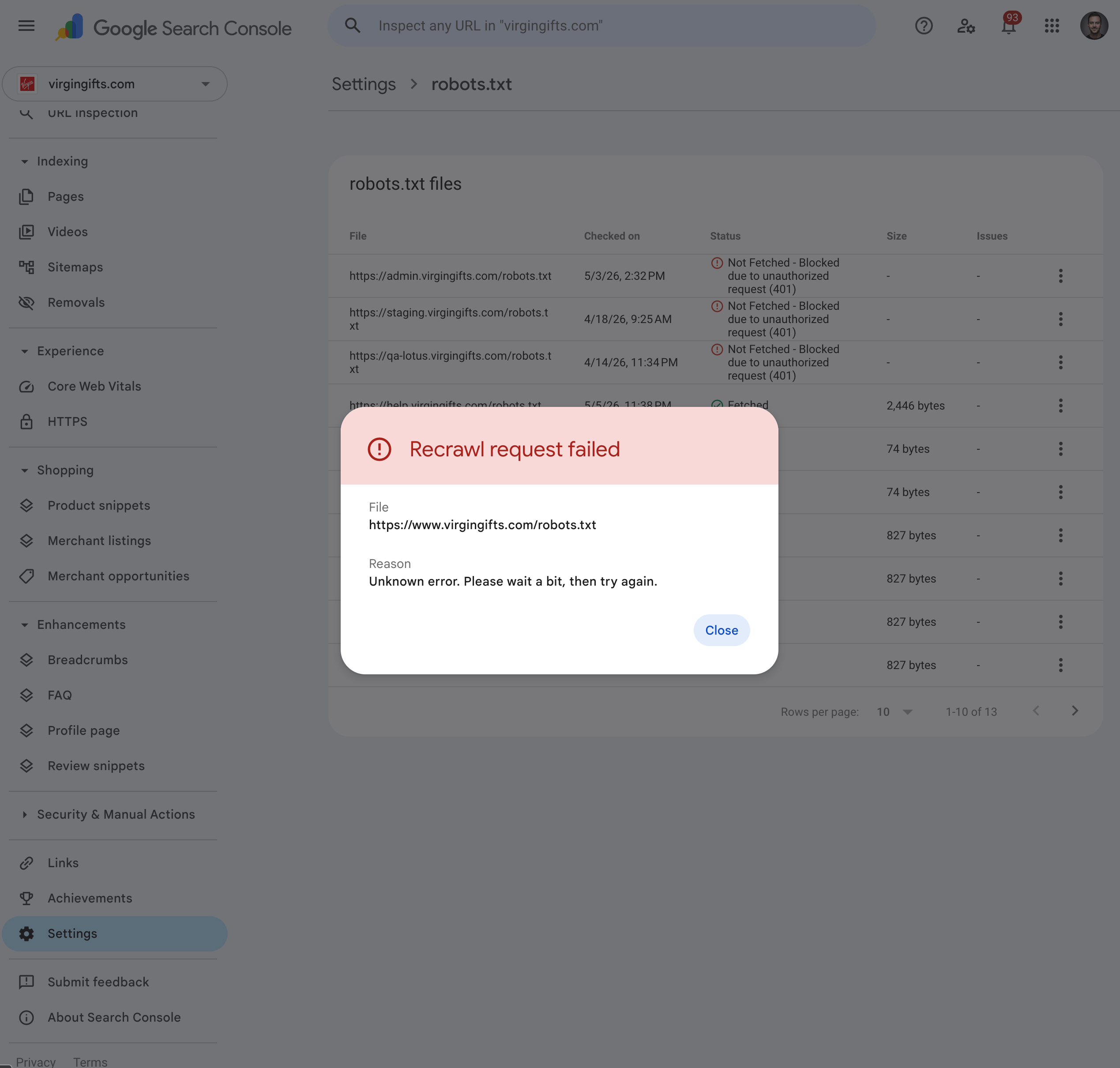The image size is (1120, 1068).
Task: Click the Links chain icon
Action: click(27, 863)
